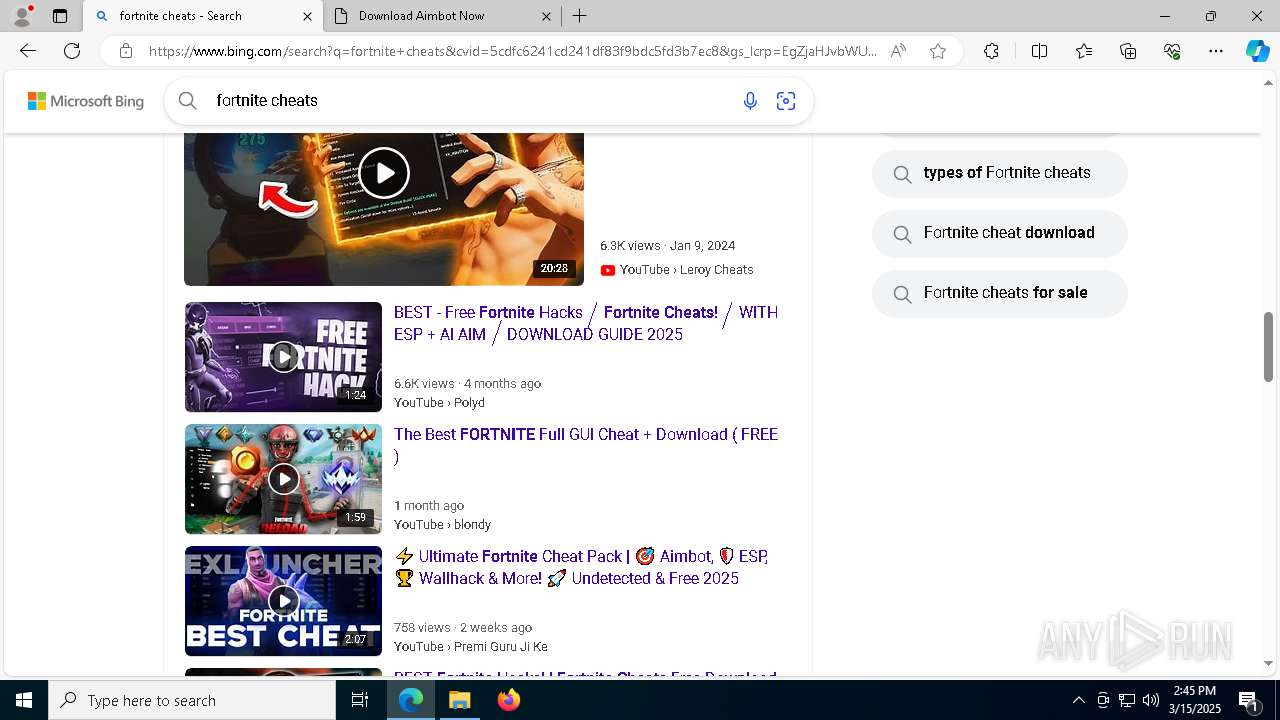
Task: Open the notification center
Action: tap(1249, 700)
